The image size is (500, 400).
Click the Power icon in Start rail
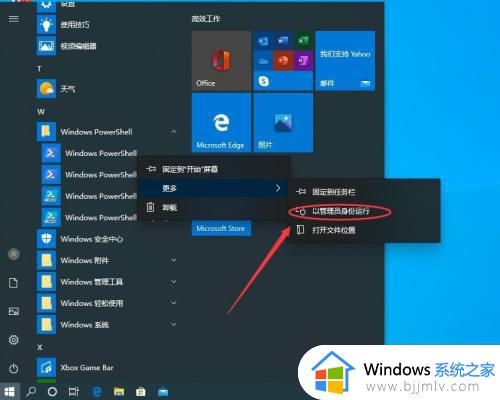pos(14,368)
